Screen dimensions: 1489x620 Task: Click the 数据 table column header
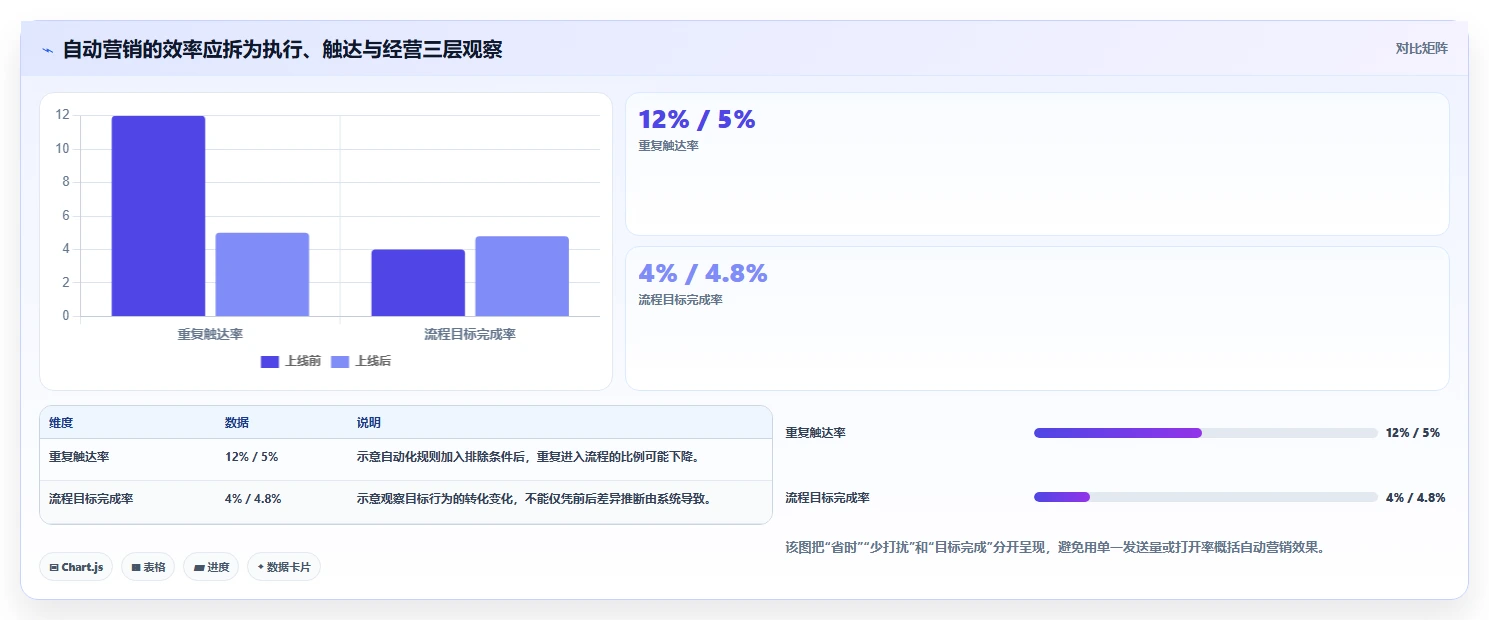click(x=237, y=423)
